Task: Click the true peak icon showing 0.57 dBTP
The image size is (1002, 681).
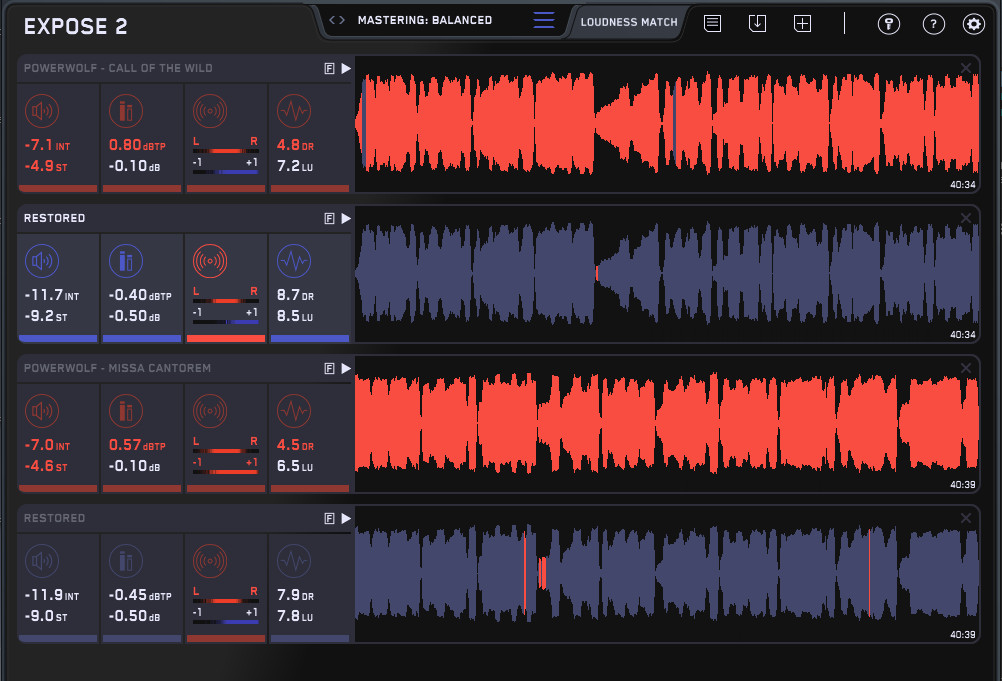Action: [126, 411]
